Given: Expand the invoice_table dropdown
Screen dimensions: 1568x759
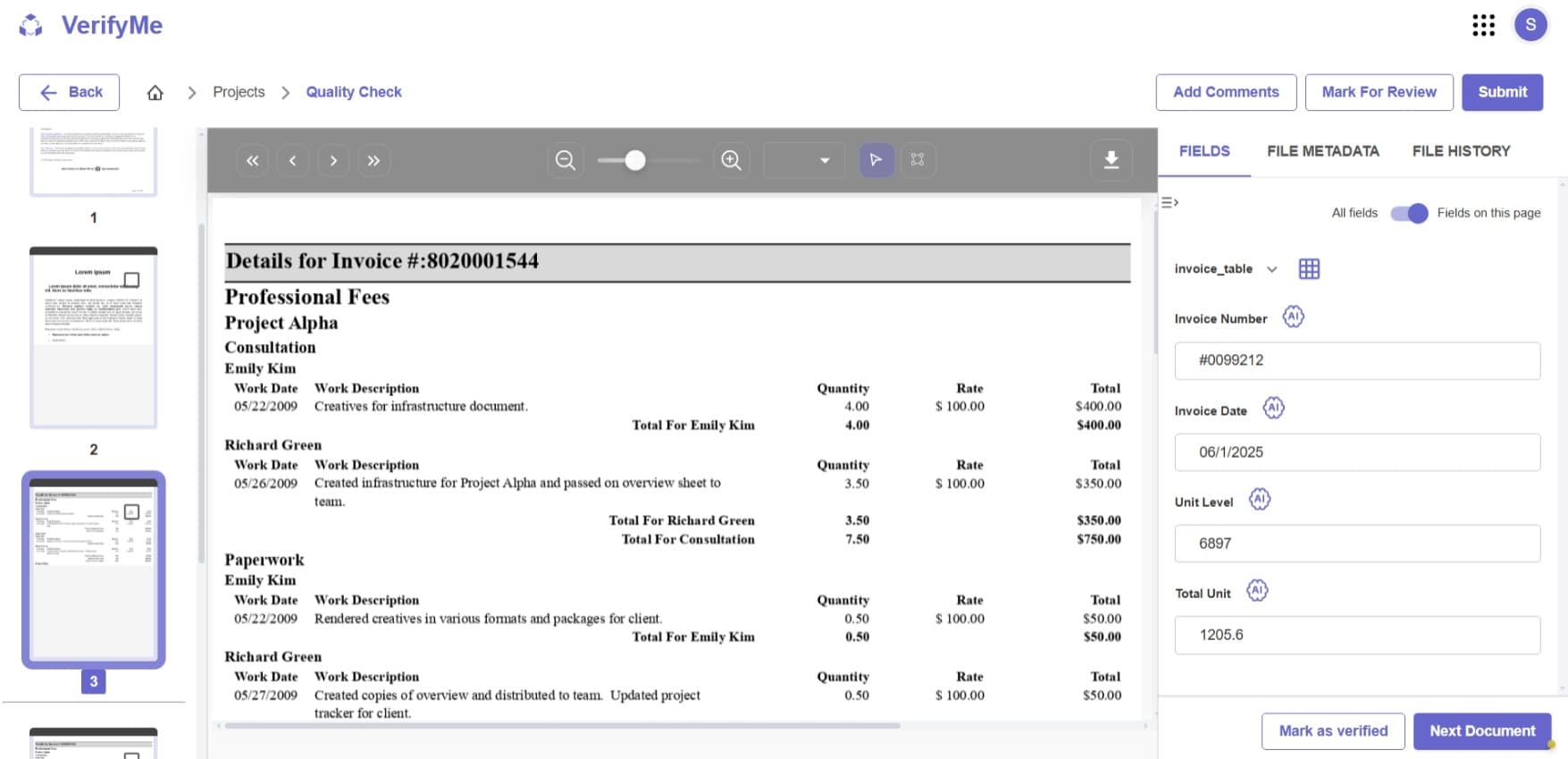Looking at the screenshot, I should point(1271,269).
